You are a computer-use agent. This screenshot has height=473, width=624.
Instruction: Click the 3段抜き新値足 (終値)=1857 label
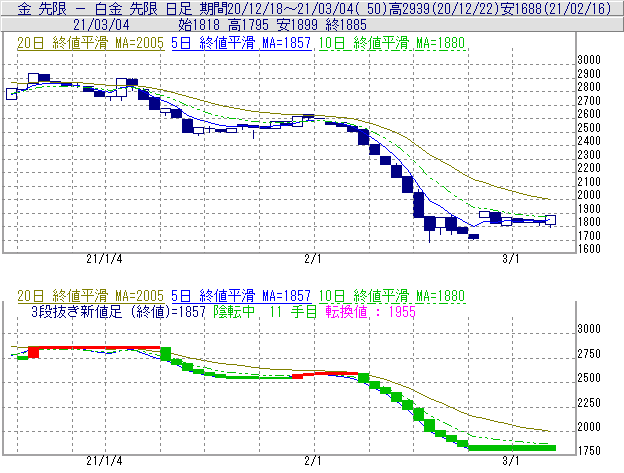coord(118,311)
